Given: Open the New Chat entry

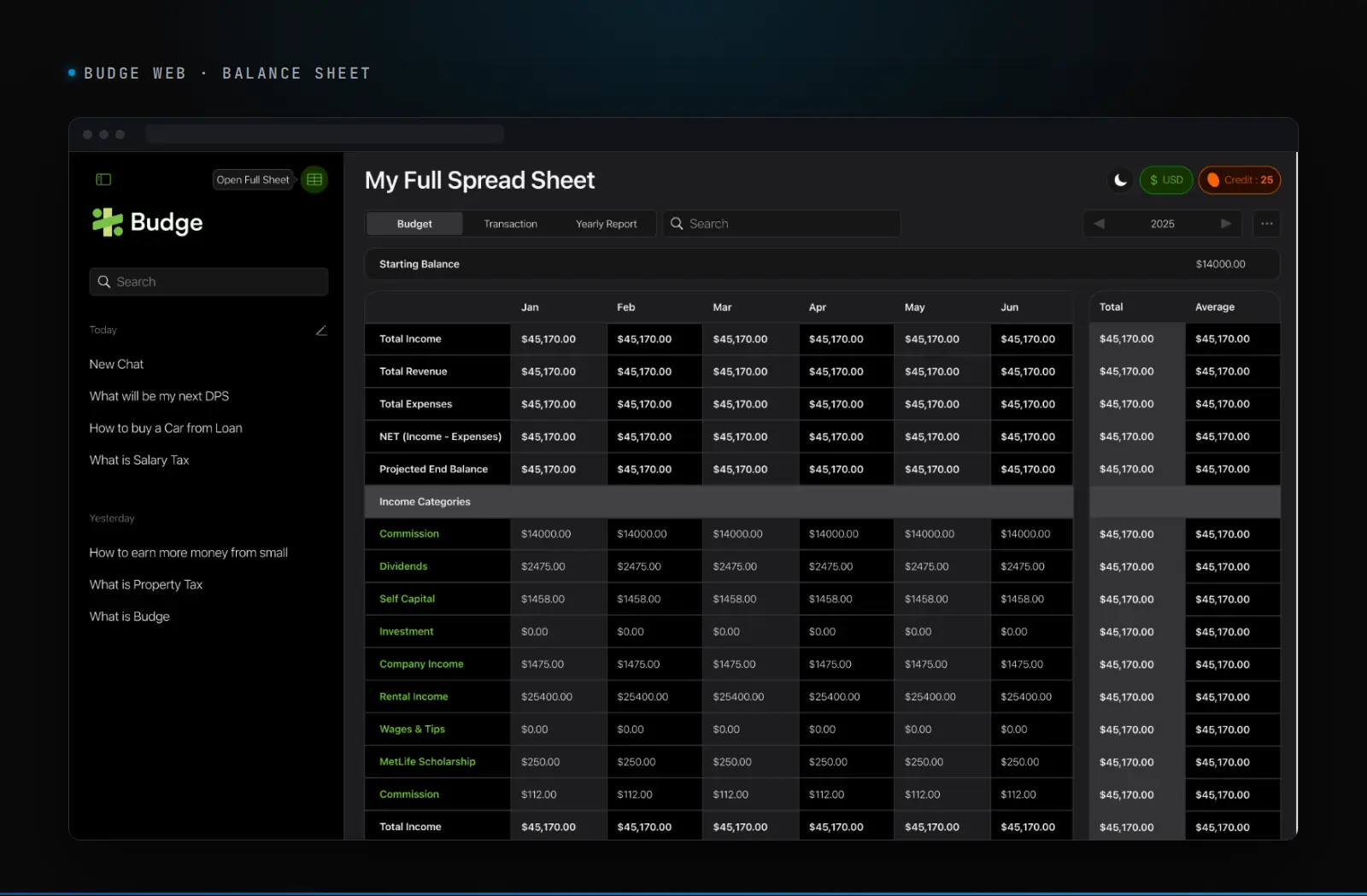Looking at the screenshot, I should click(116, 364).
